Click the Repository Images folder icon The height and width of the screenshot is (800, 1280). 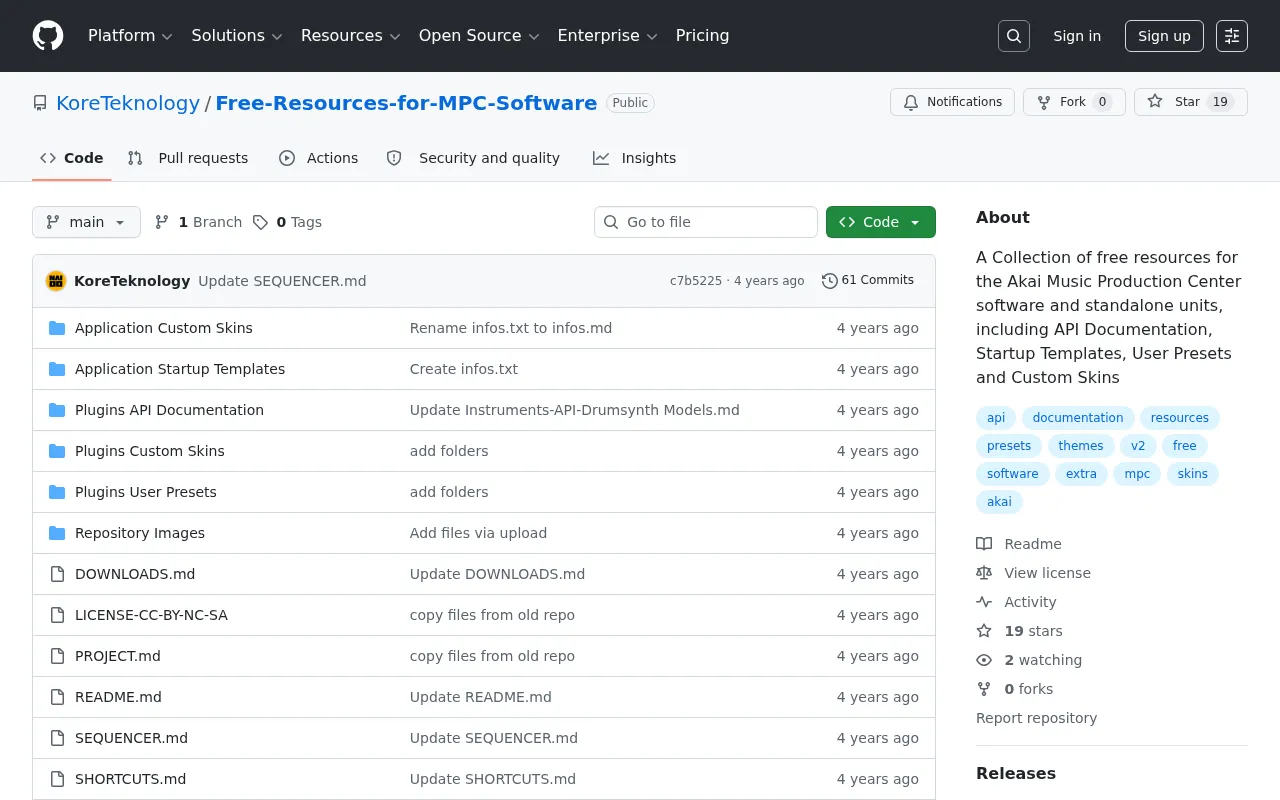tap(57, 533)
